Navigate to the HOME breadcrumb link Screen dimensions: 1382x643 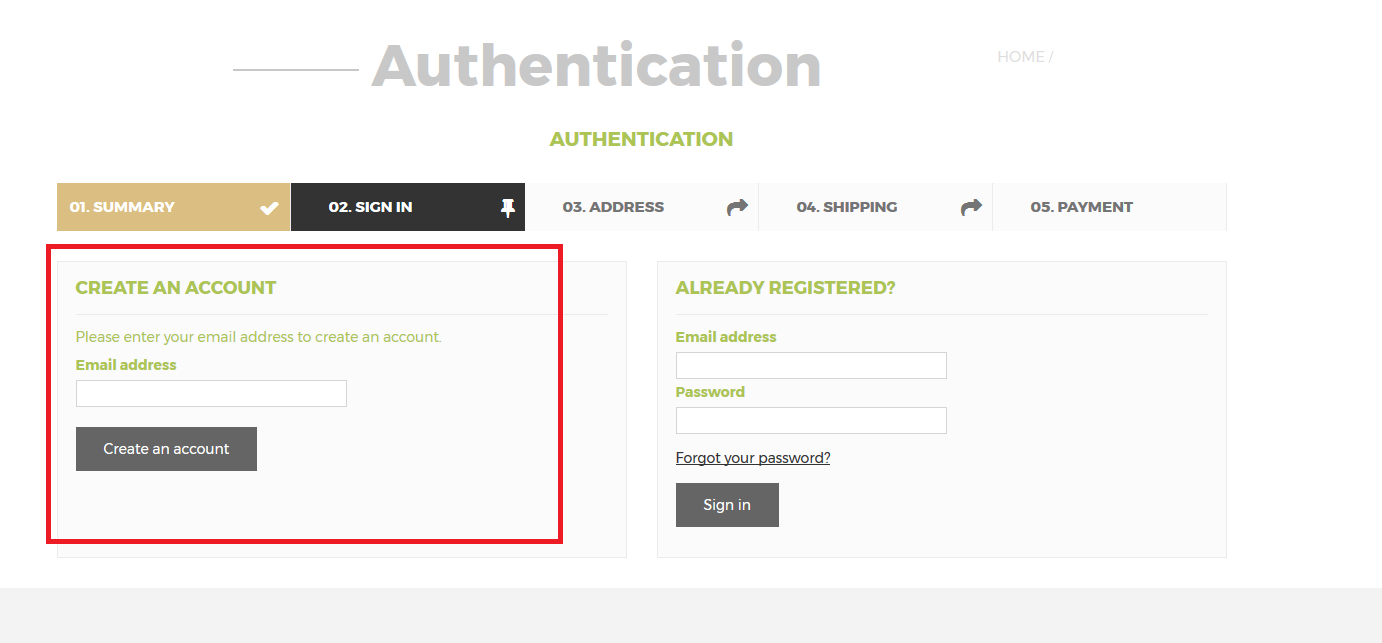point(1020,57)
